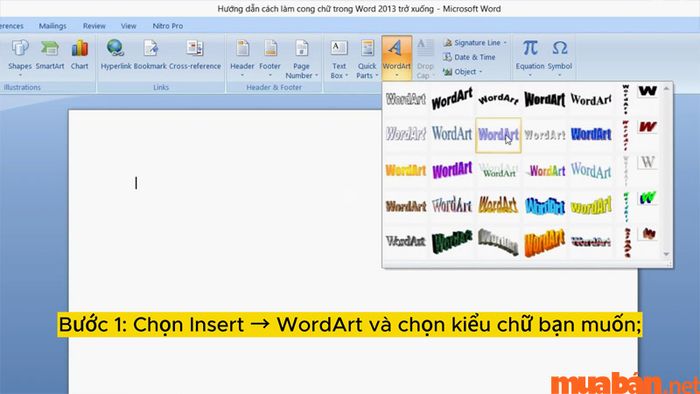Open the Header options
The width and height of the screenshot is (700, 394).
[x=242, y=58]
